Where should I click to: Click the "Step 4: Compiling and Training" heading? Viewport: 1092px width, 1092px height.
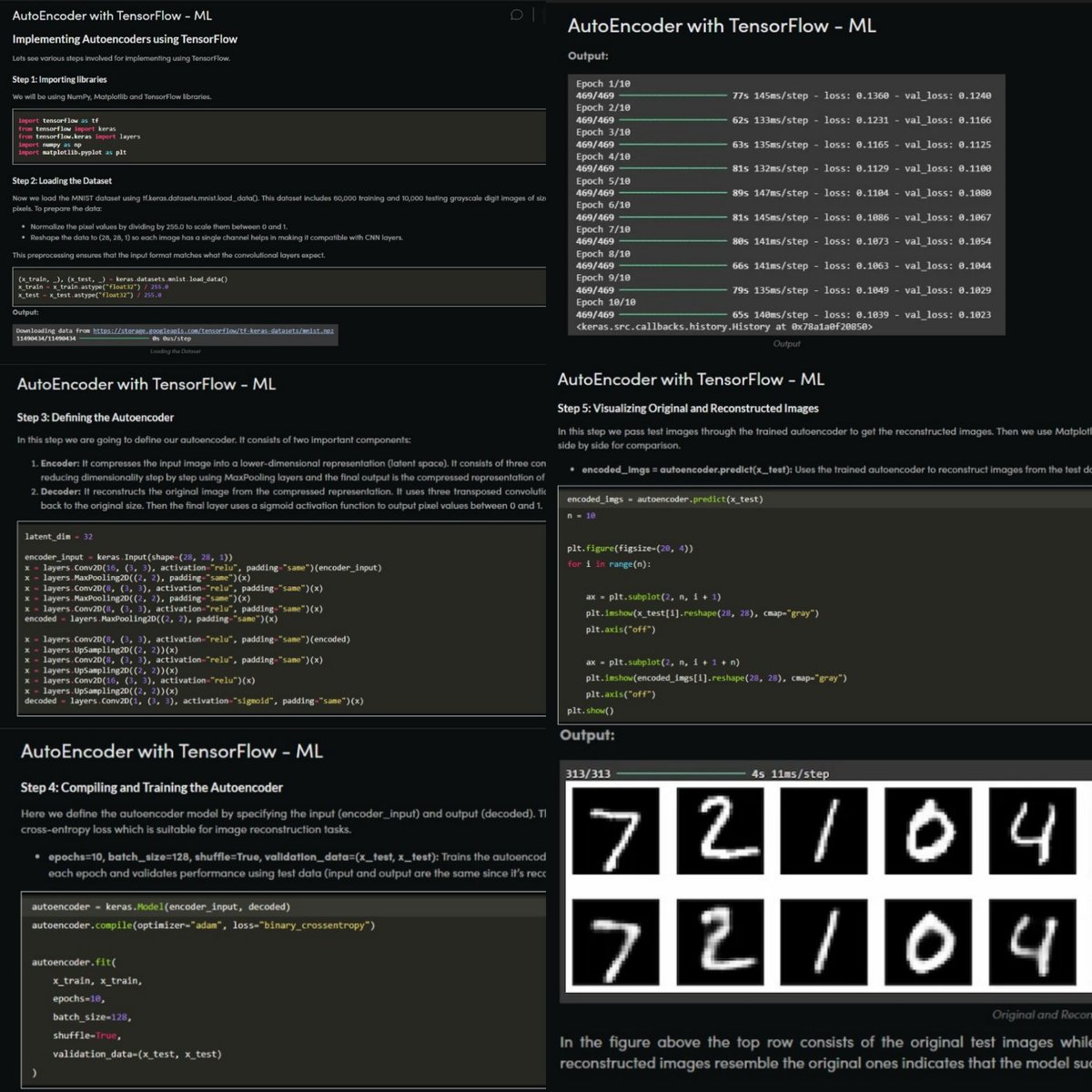click(150, 787)
